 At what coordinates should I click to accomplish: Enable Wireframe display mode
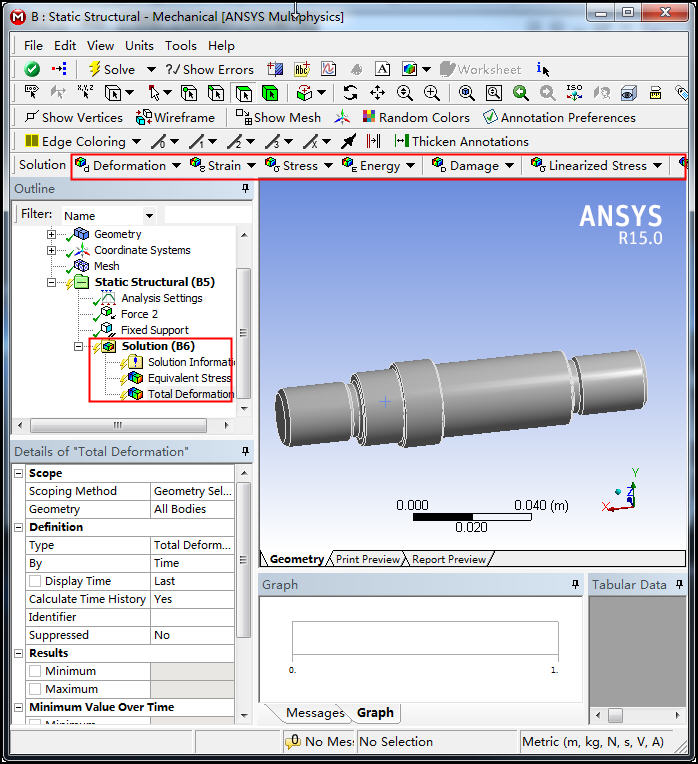(x=144, y=118)
